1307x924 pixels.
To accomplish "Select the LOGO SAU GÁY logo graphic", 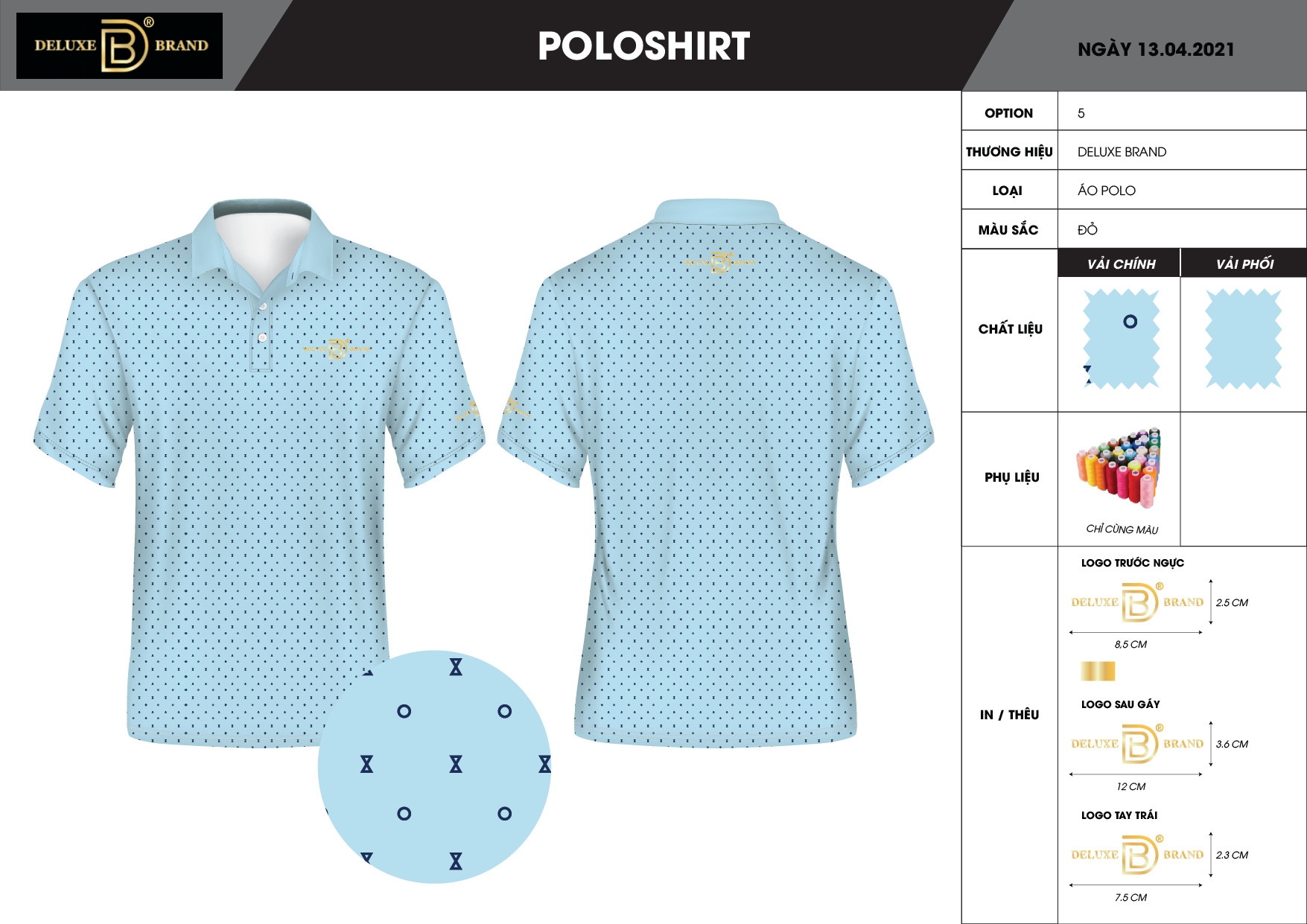I will (x=1137, y=743).
